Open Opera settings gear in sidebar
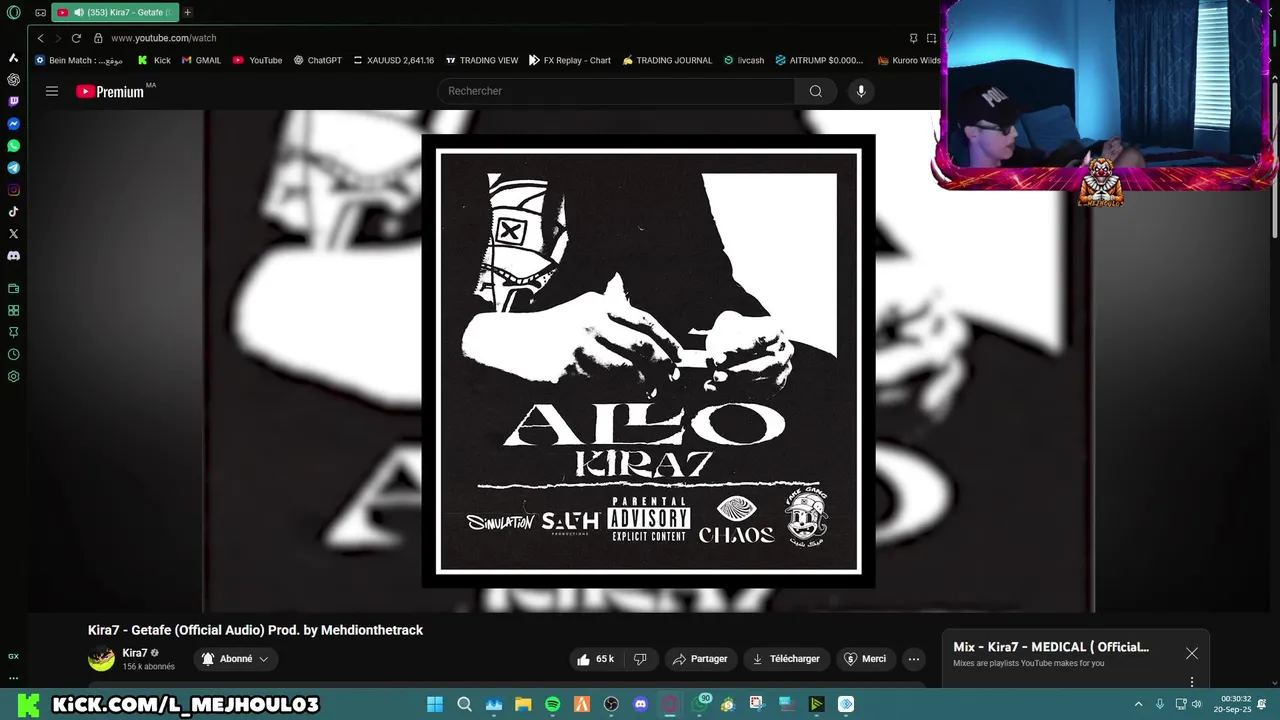This screenshot has height=720, width=1280. pyautogui.click(x=13, y=377)
